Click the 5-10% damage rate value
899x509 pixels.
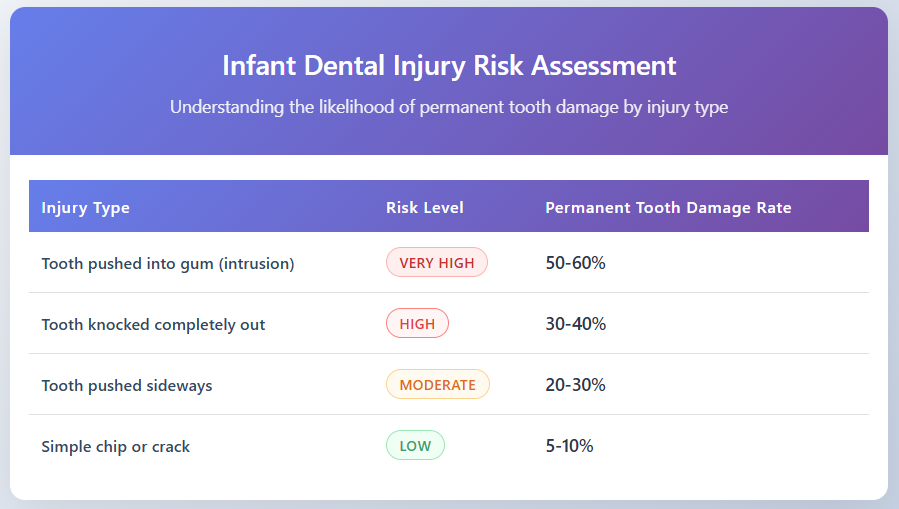pos(570,446)
